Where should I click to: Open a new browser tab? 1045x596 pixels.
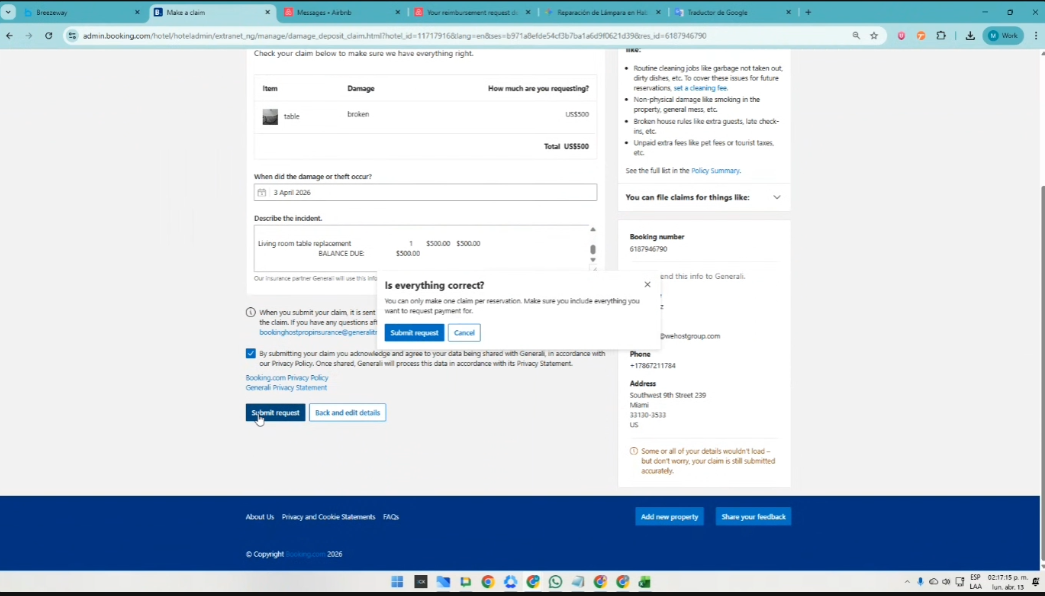pos(808,12)
